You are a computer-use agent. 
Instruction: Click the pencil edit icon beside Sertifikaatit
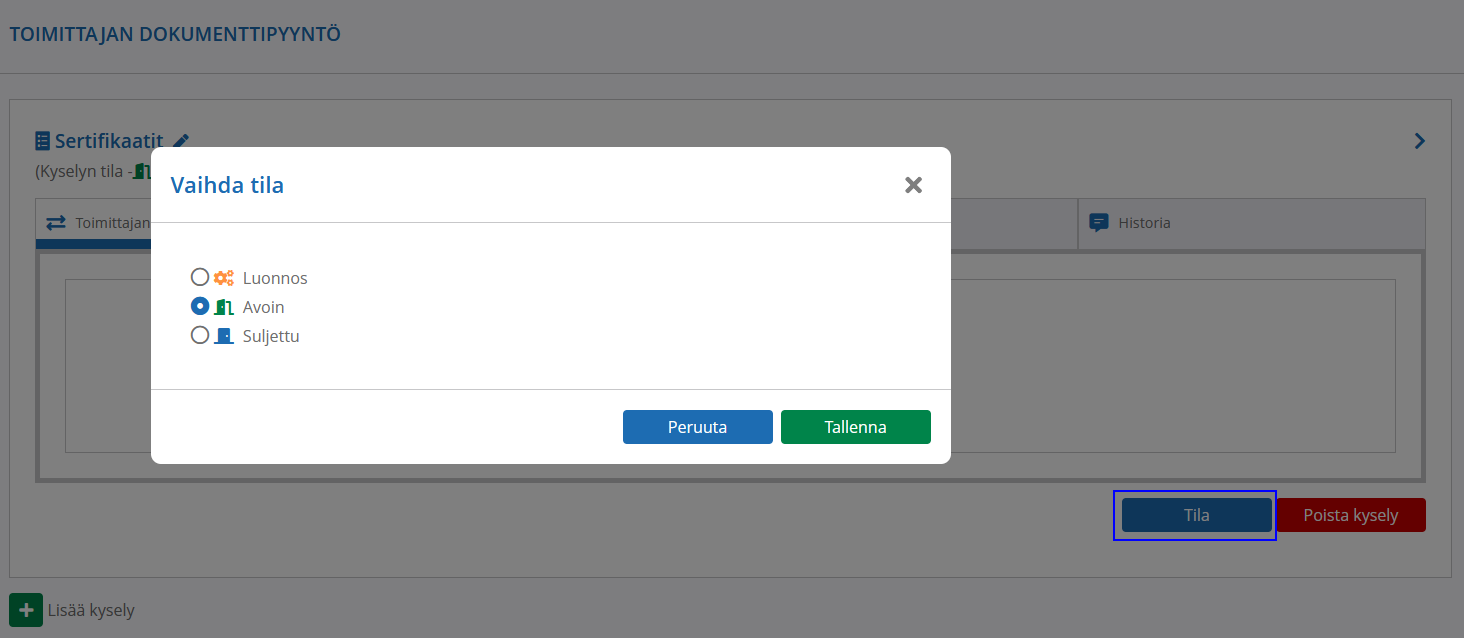181,141
